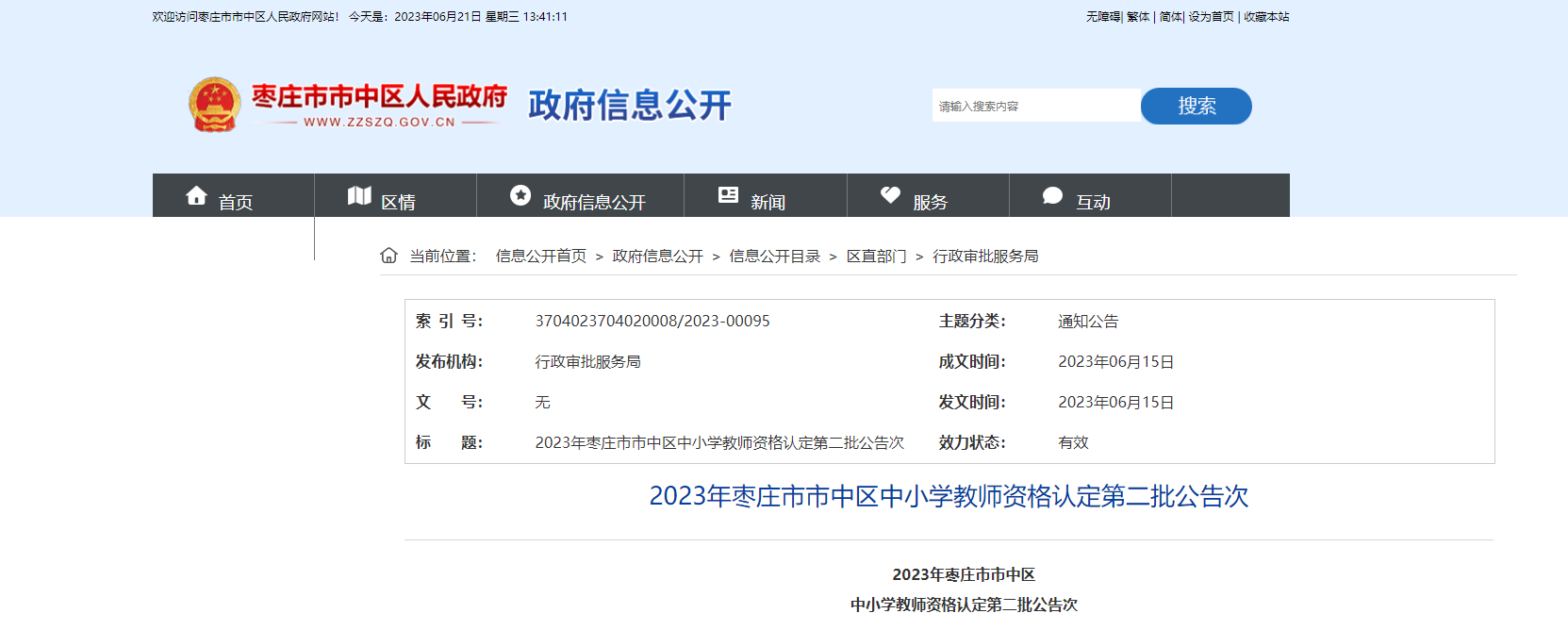Switch to 繁体 traditional Chinese
The image size is (1568, 630).
pyautogui.click(x=1138, y=17)
